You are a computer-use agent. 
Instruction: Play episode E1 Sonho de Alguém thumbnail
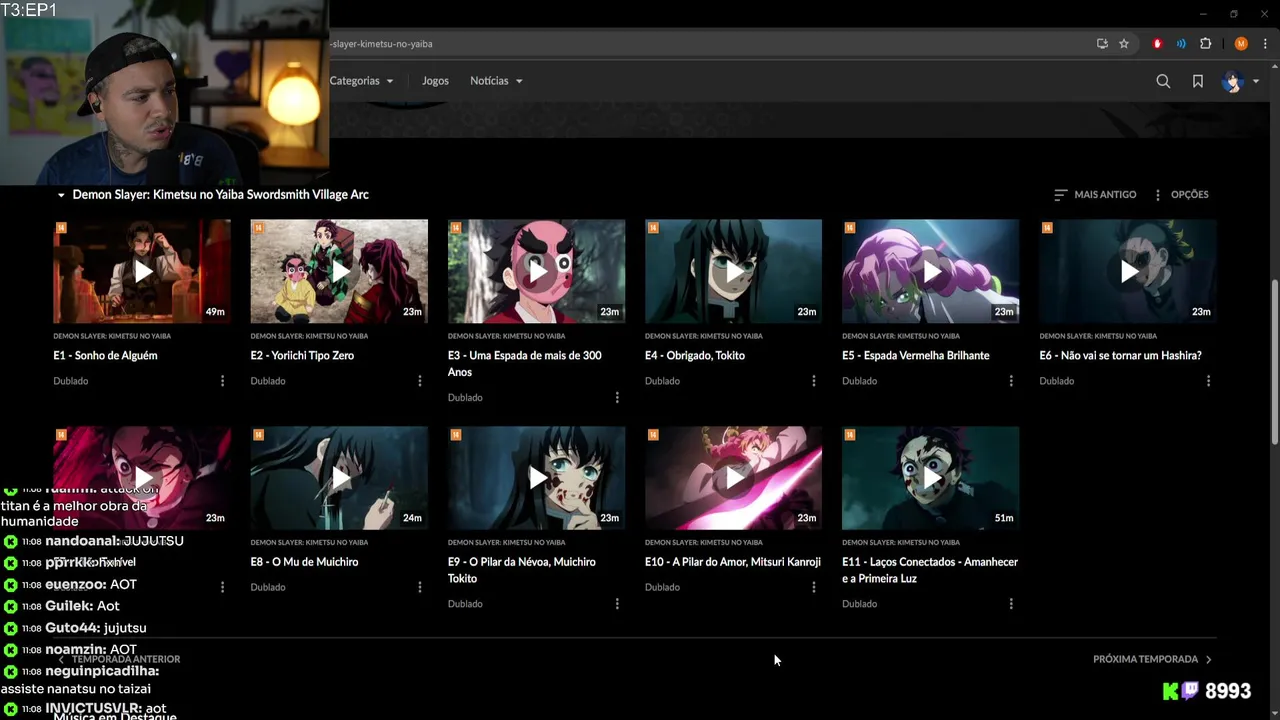142,271
